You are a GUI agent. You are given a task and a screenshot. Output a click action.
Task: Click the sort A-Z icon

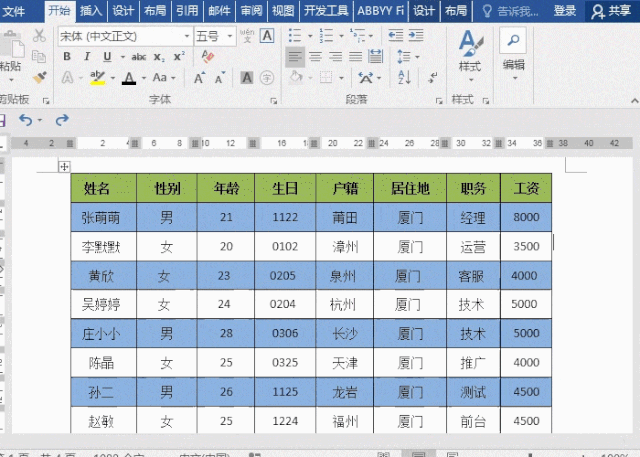(x=404, y=77)
